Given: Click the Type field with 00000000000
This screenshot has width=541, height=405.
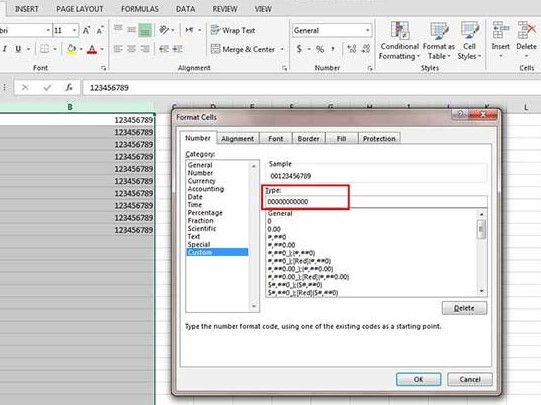Looking at the screenshot, I should tap(376, 201).
